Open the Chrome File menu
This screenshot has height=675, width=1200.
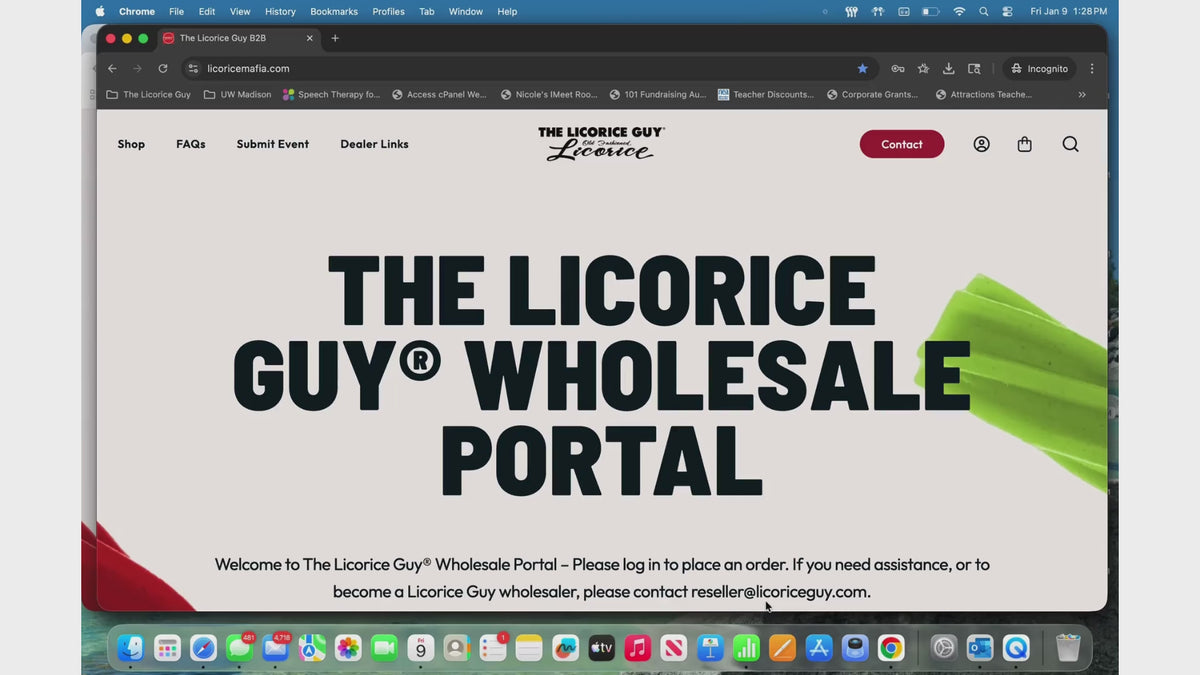coord(176,11)
